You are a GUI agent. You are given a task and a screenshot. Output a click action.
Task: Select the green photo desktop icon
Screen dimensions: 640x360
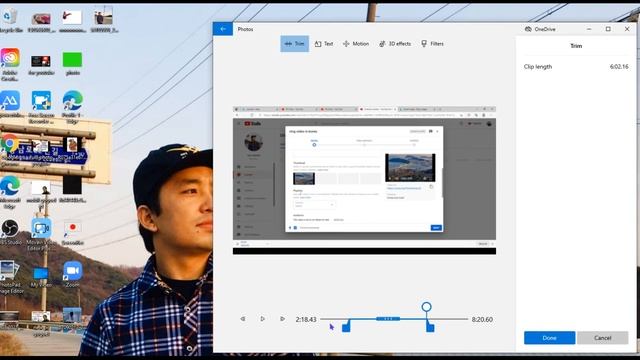click(72, 63)
